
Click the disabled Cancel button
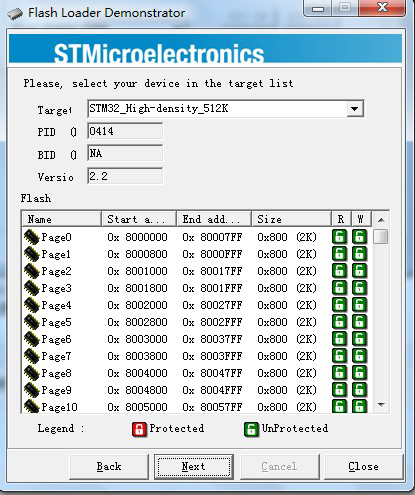[279, 467]
